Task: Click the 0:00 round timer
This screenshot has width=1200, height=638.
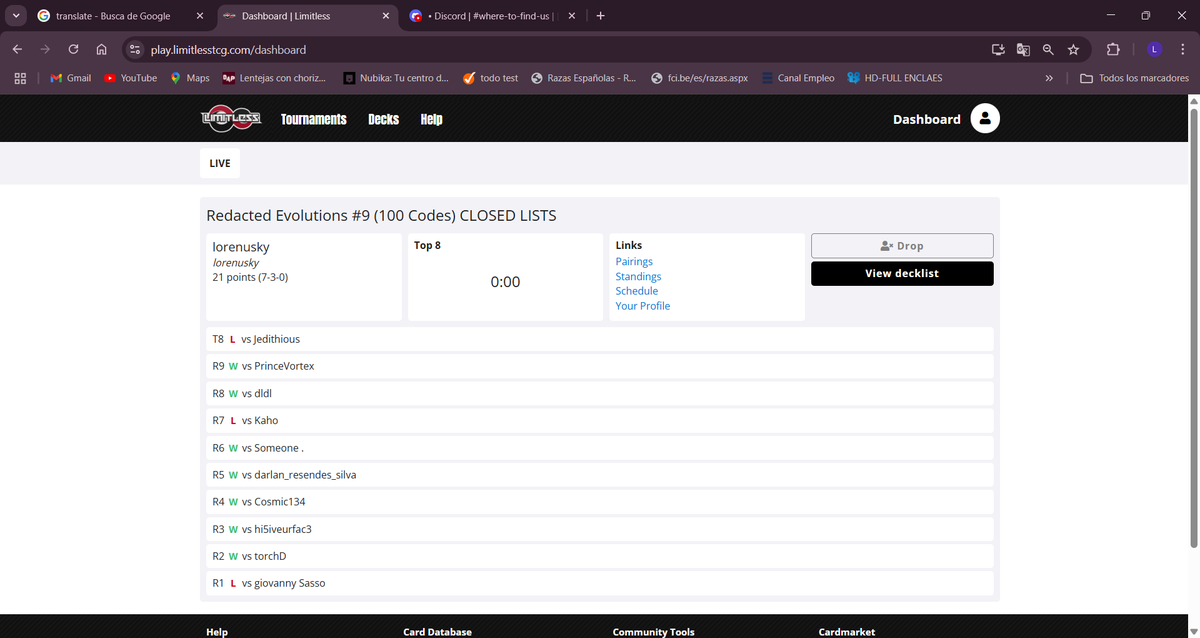Action: coord(505,282)
